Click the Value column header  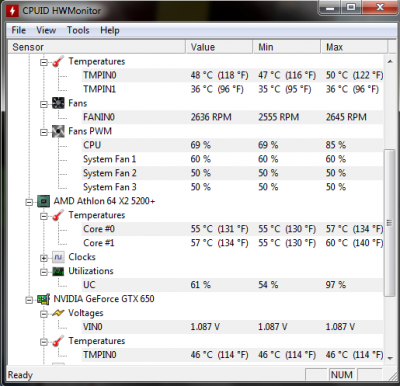[219, 47]
